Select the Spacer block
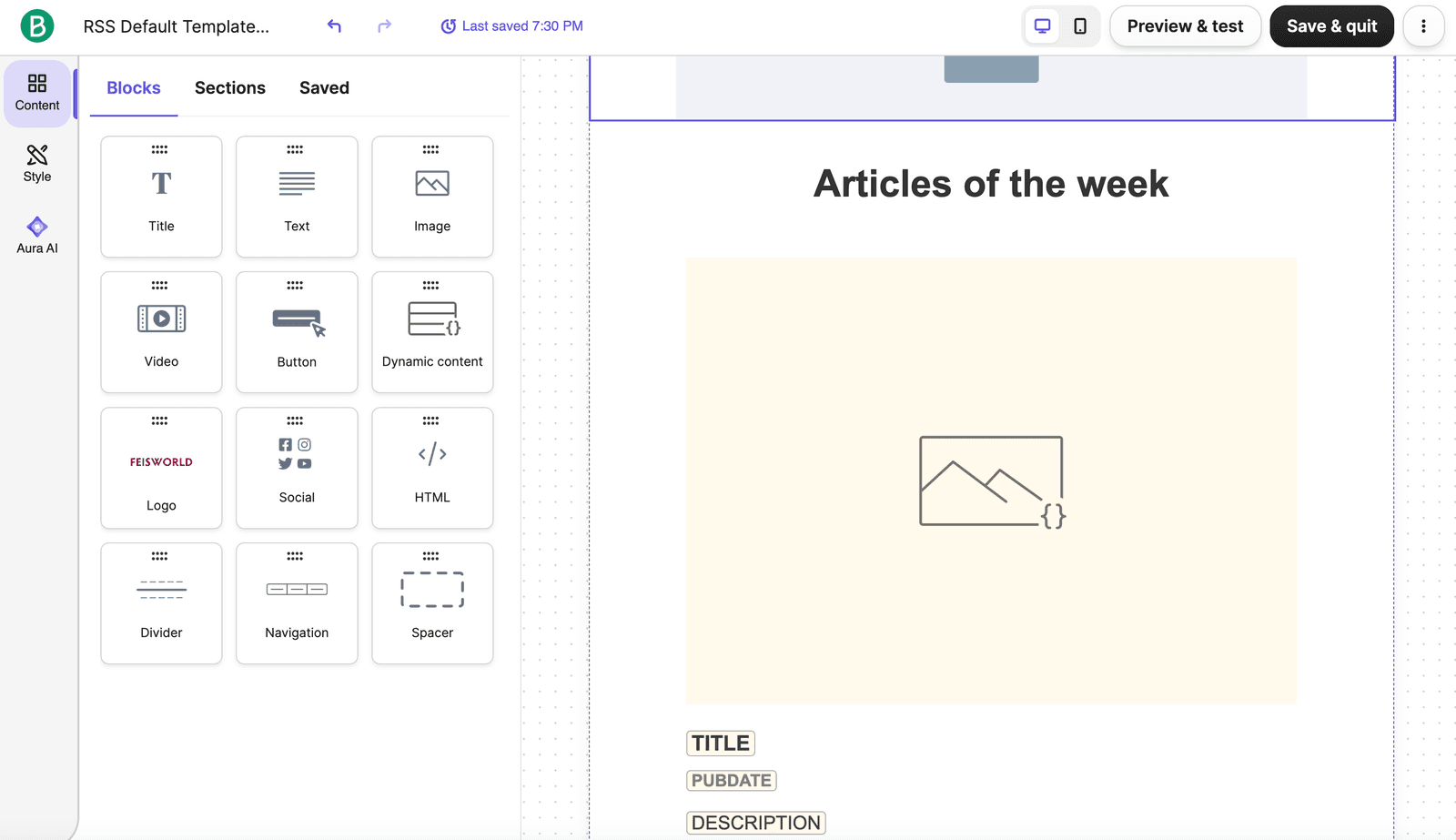The height and width of the screenshot is (840, 1456). click(432, 603)
